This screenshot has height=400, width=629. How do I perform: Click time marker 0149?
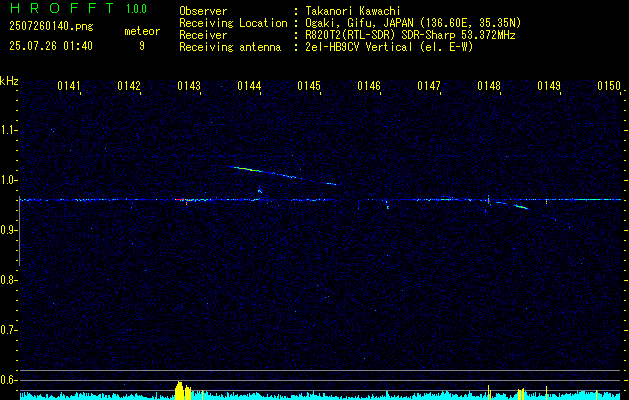tap(549, 86)
